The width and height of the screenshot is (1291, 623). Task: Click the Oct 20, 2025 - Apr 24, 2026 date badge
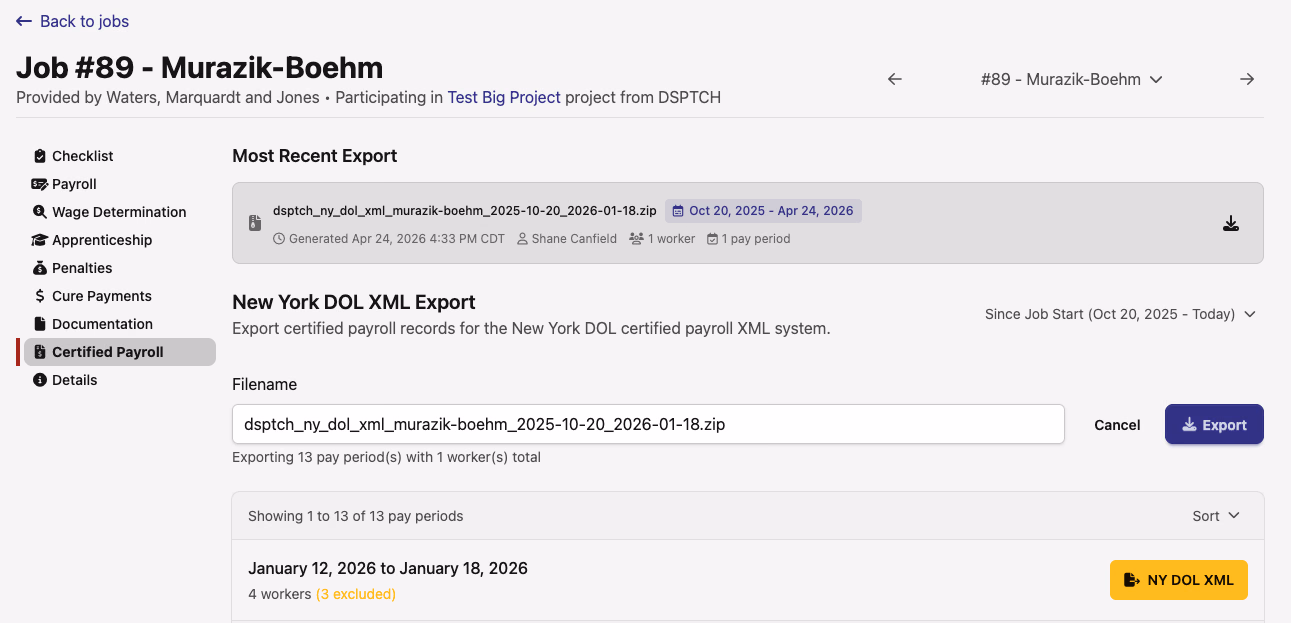pyautogui.click(x=763, y=211)
